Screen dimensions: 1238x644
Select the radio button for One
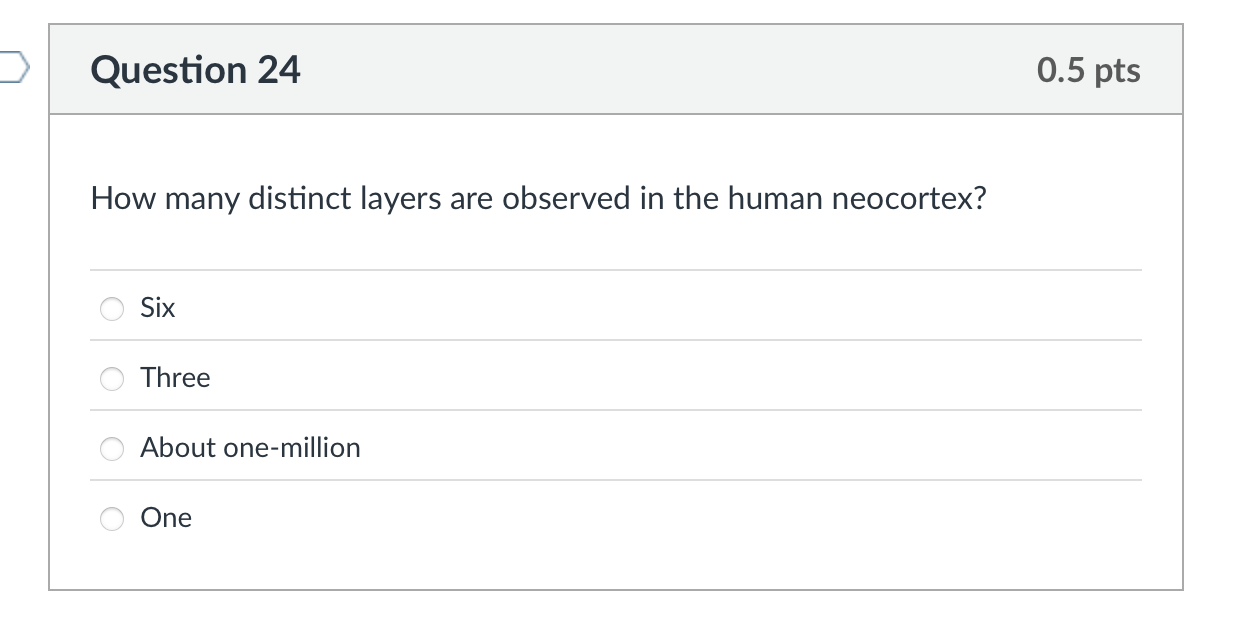point(111,519)
